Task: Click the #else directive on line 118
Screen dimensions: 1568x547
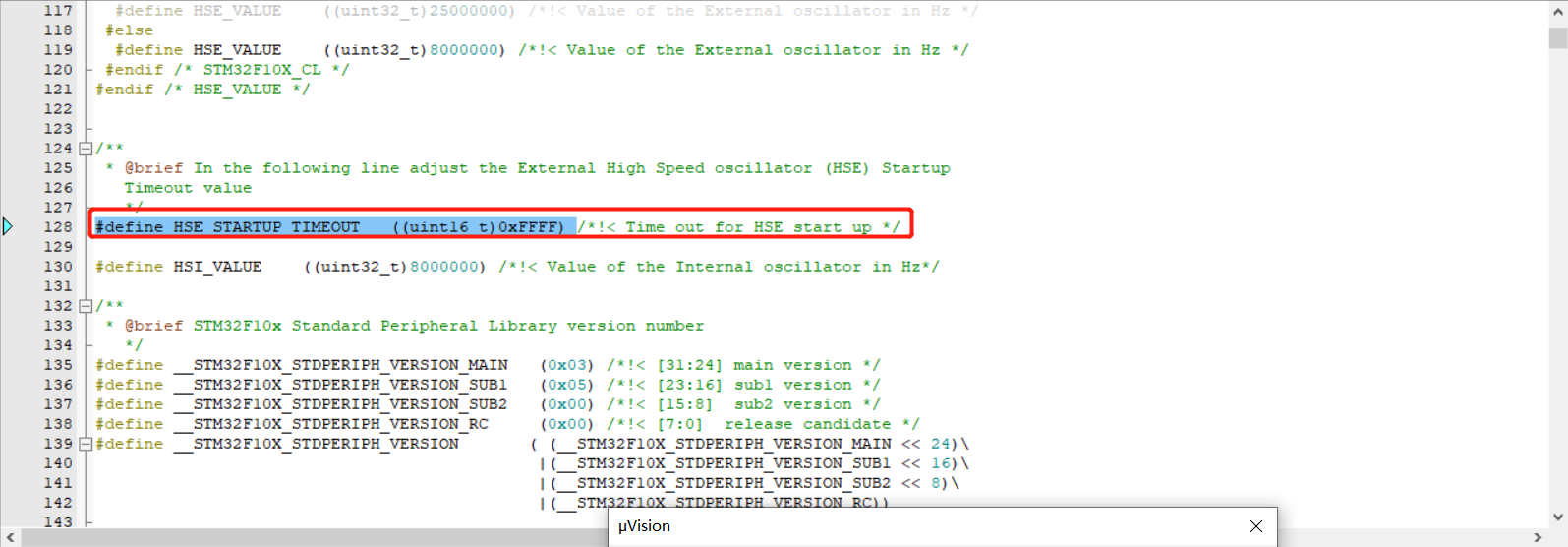Action: (129, 30)
